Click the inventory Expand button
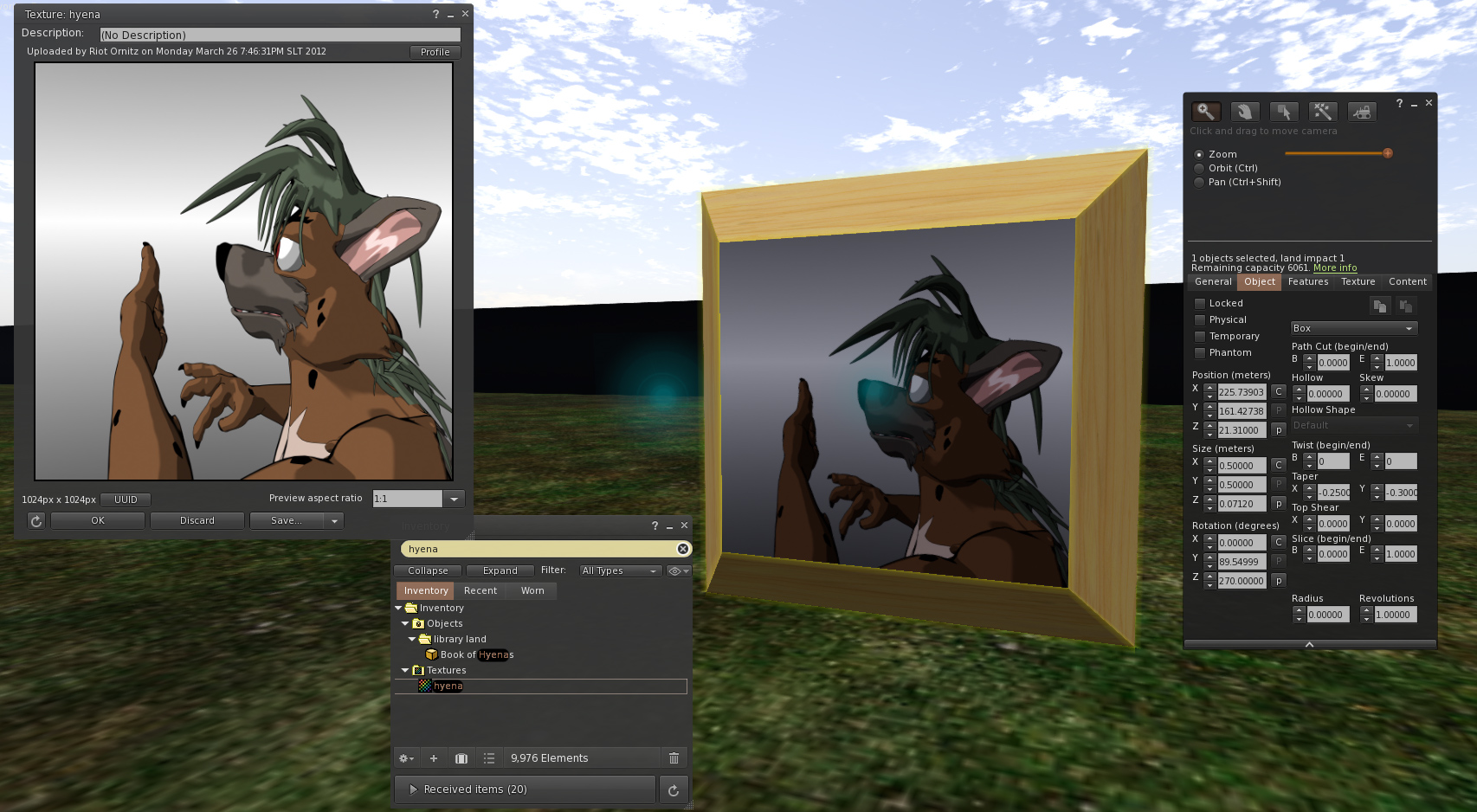The width and height of the screenshot is (1477, 812). coord(500,570)
